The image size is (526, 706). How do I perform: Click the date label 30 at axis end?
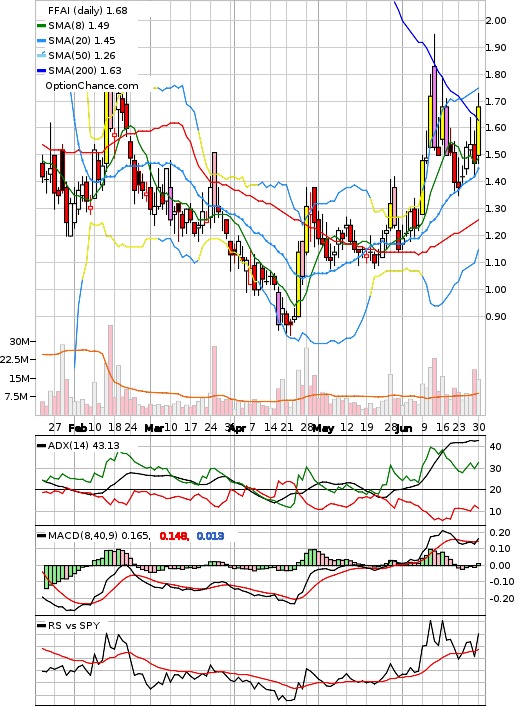click(479, 427)
